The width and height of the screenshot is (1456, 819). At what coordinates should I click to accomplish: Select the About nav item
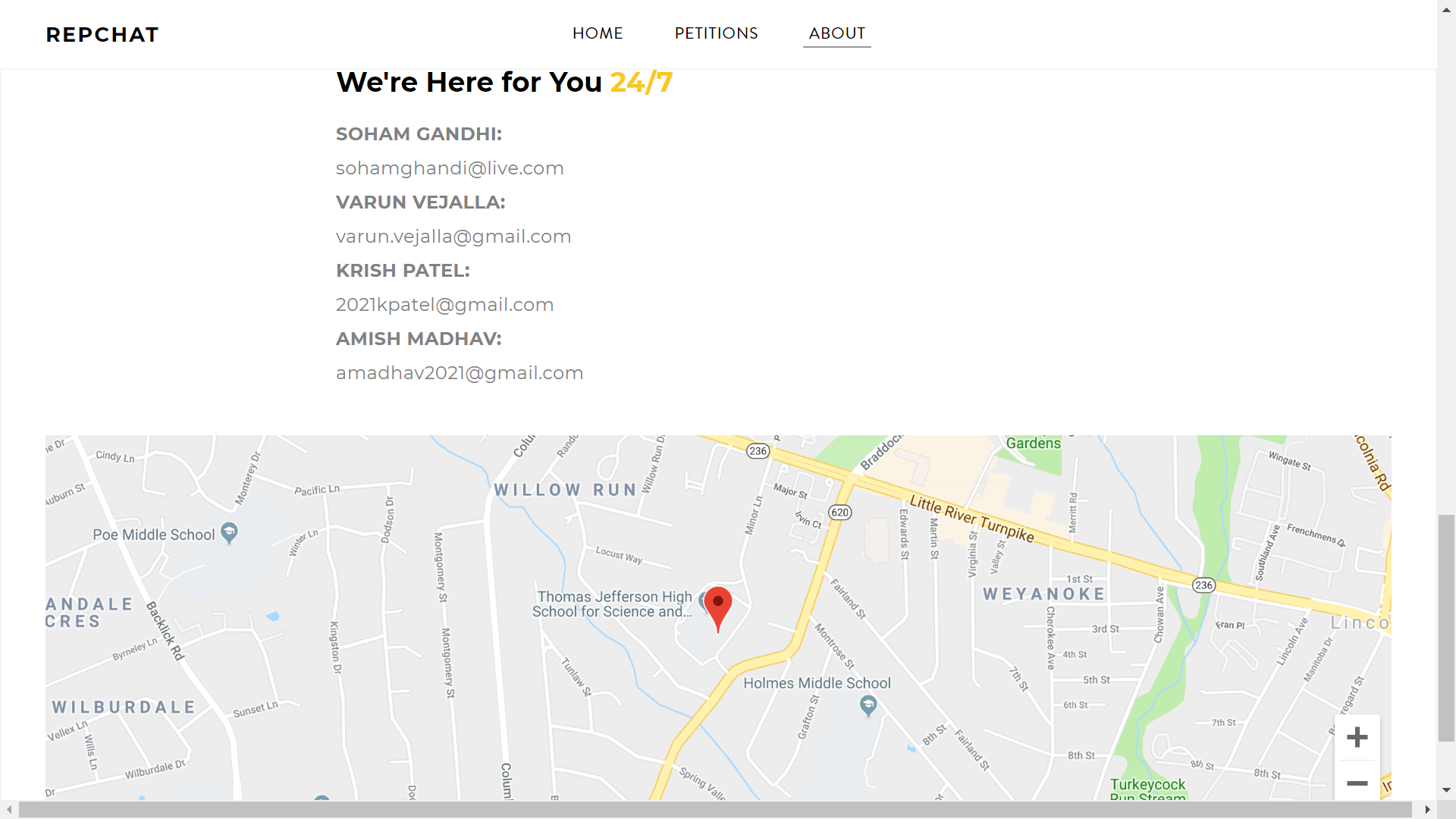tap(836, 33)
